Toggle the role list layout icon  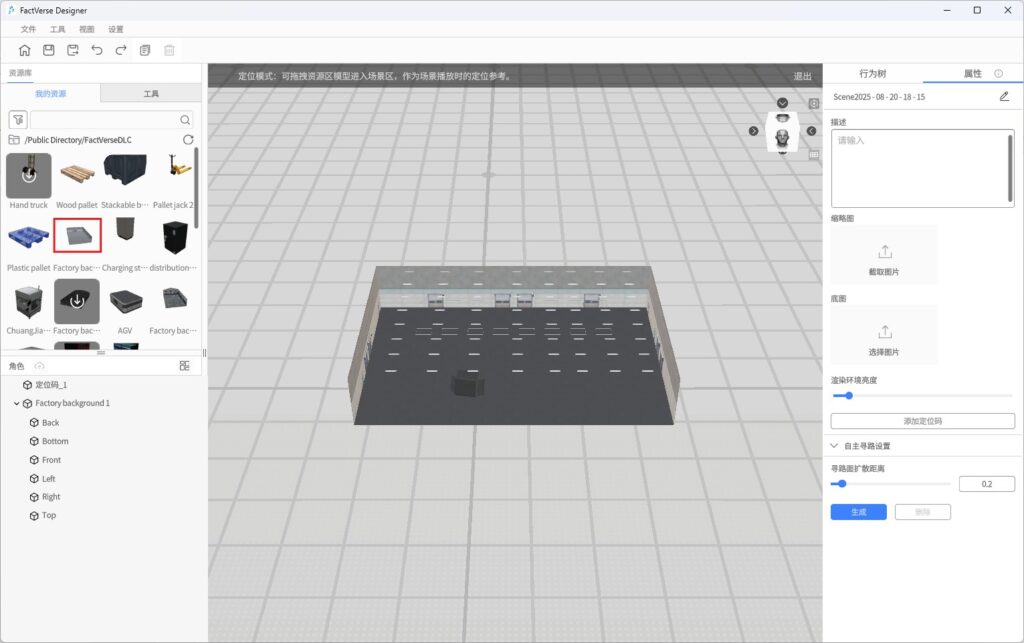(184, 366)
